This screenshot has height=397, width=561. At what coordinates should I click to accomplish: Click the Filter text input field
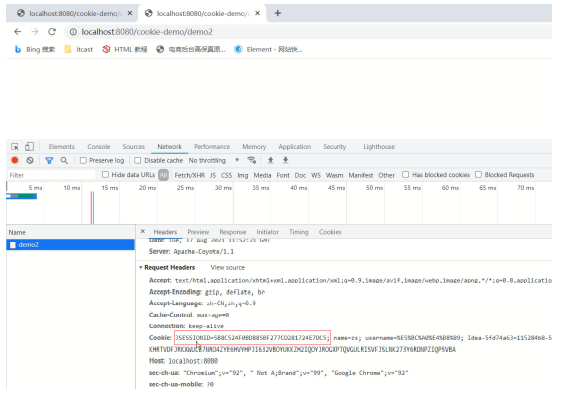click(51, 175)
